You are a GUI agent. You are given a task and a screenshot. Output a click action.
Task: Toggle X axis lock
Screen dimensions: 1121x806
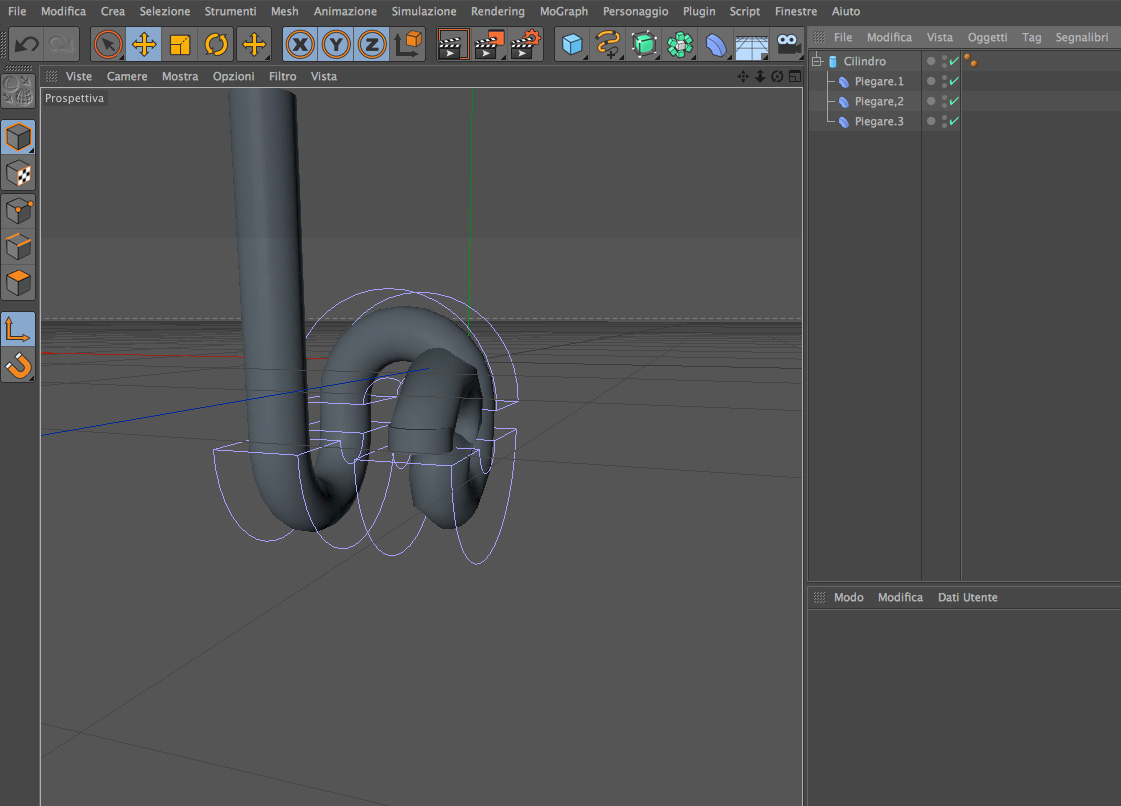(300, 45)
